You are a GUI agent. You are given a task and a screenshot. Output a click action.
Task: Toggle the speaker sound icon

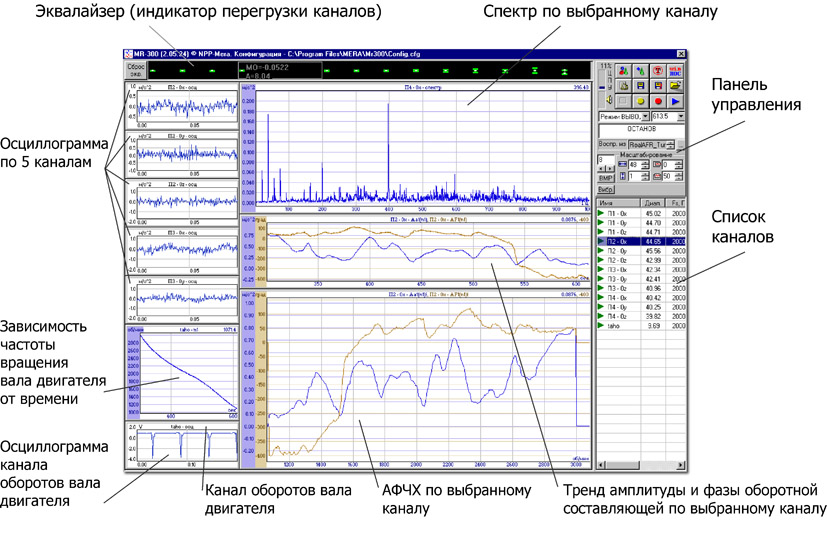click(607, 100)
